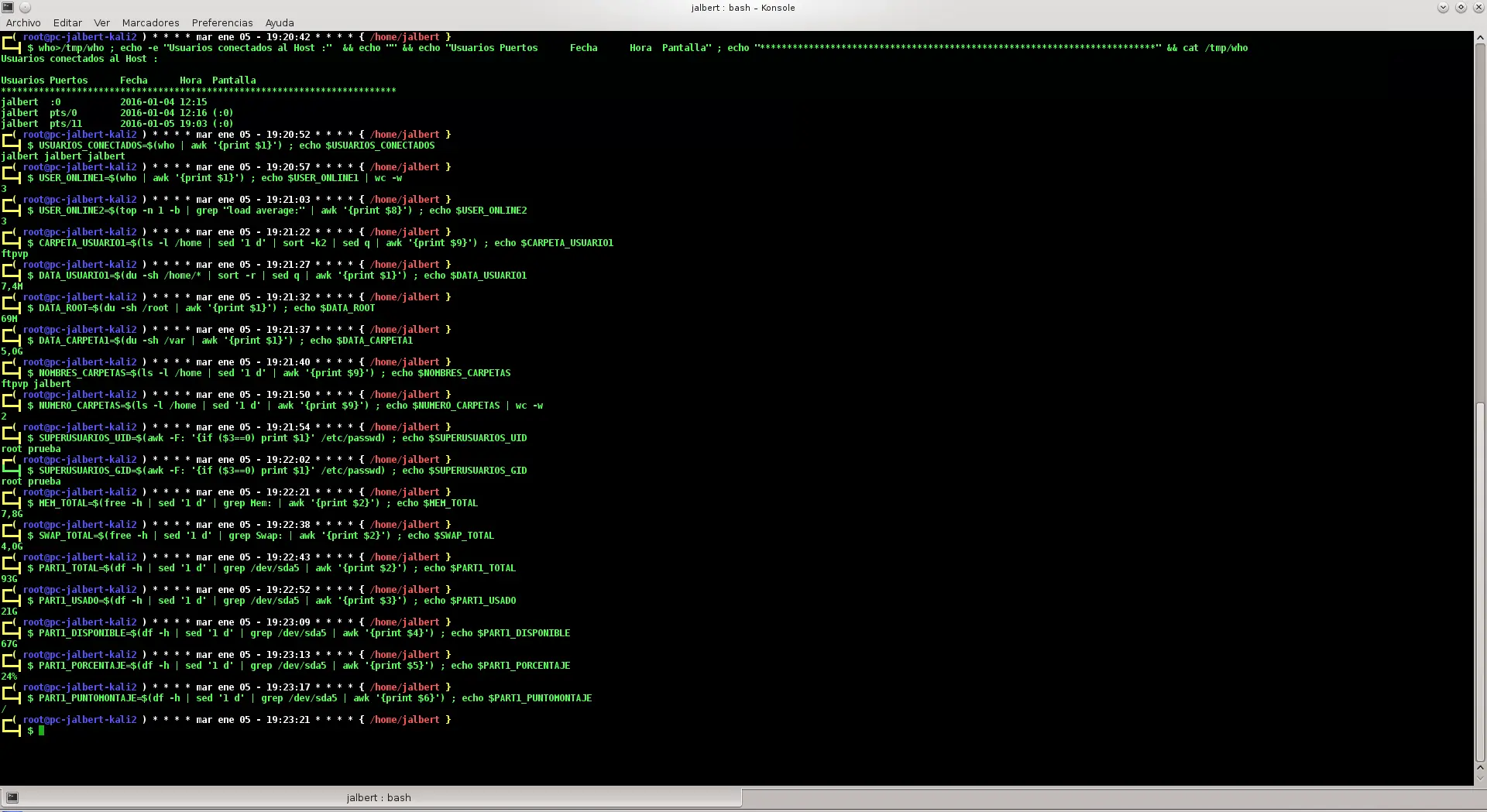1487x812 pixels.
Task: Click the green cursor at the last prompt
Action: tap(41, 730)
